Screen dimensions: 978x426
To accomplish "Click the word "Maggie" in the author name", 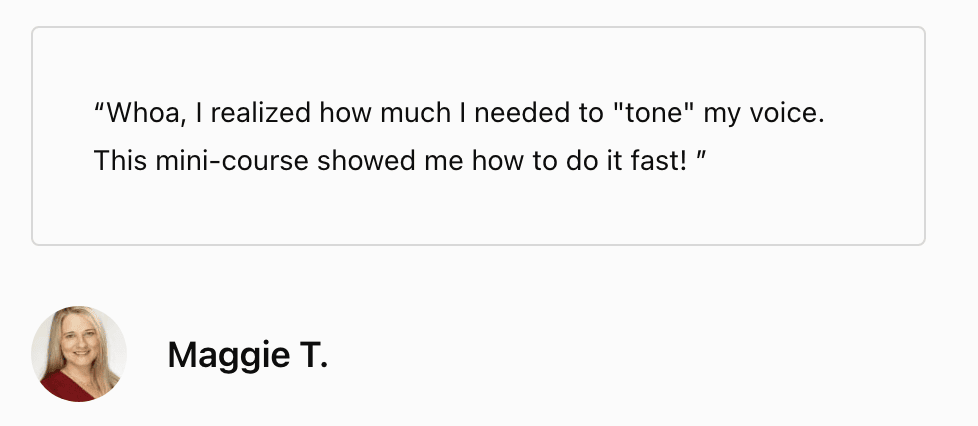I will 225,355.
